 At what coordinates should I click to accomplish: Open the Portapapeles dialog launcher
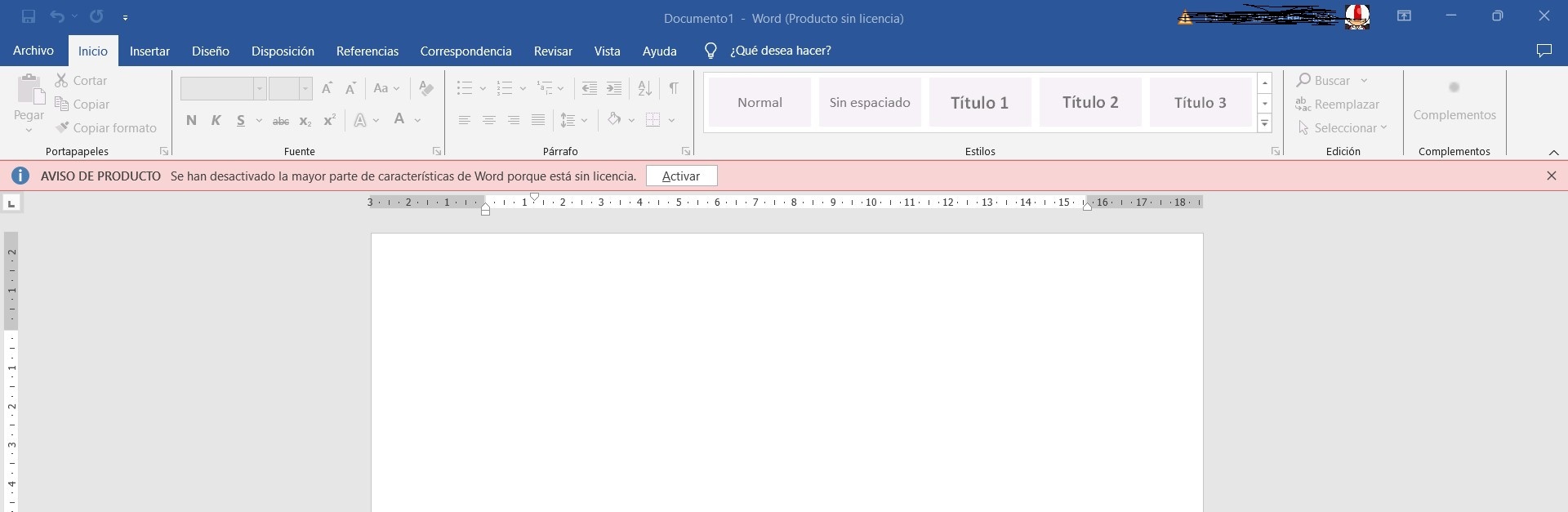click(164, 151)
